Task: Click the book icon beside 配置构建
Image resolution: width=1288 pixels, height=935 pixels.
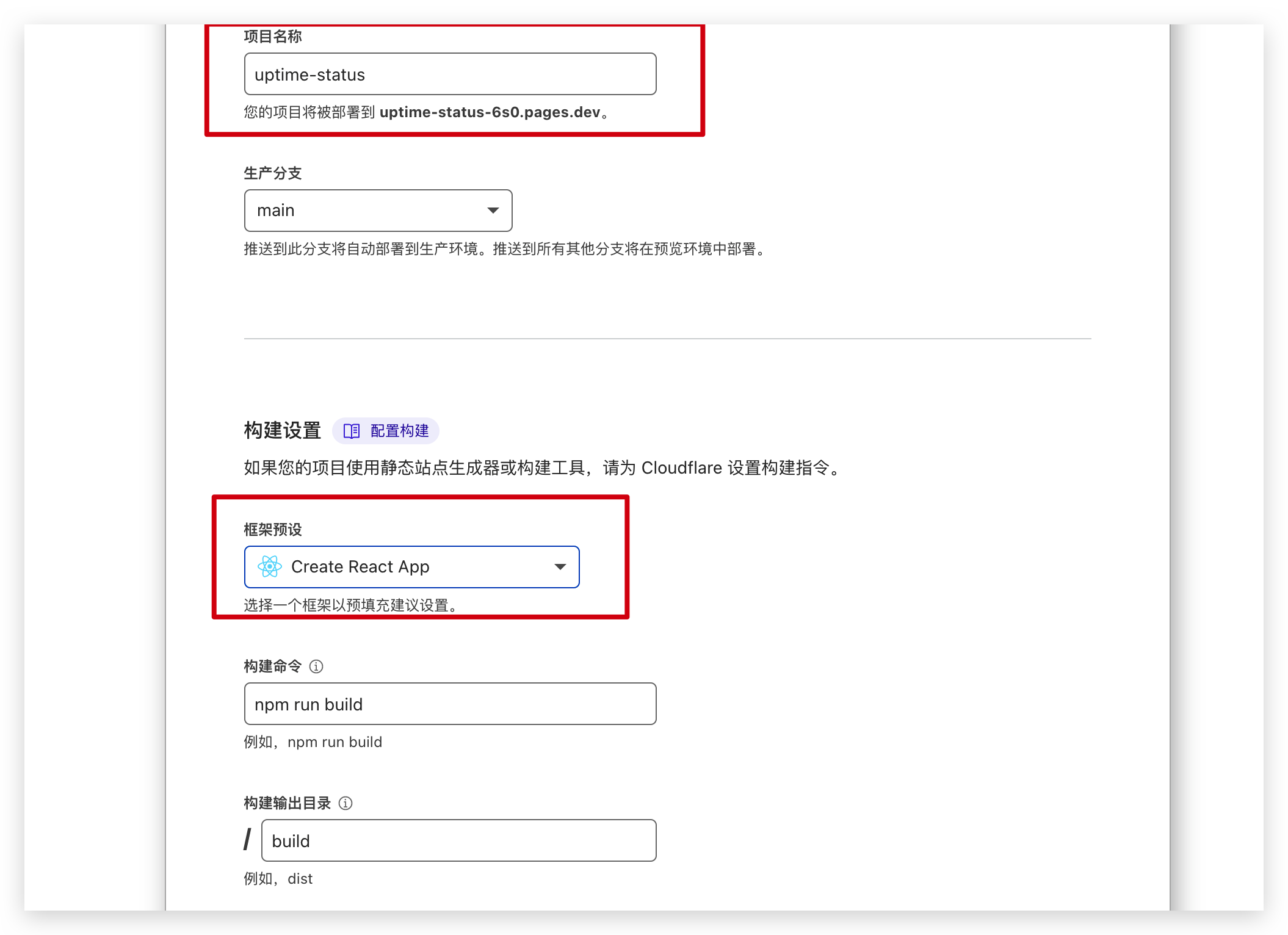Action: coord(352,431)
